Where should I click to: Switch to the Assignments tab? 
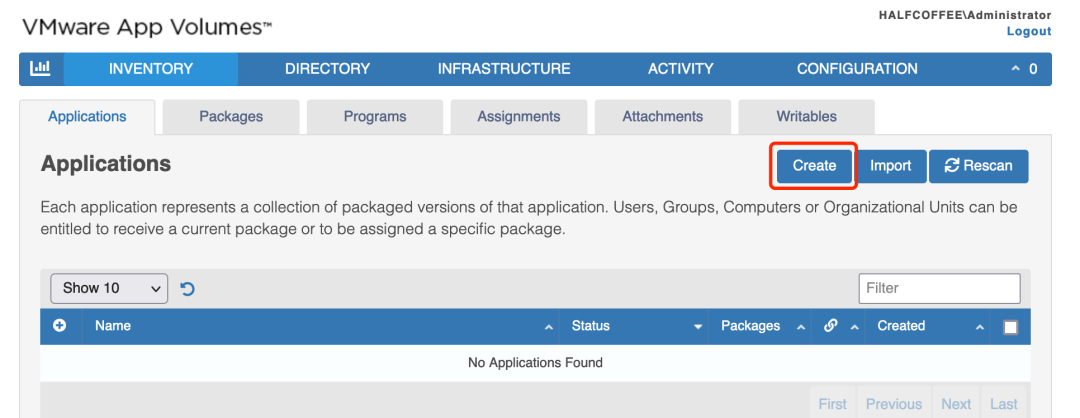(518, 116)
